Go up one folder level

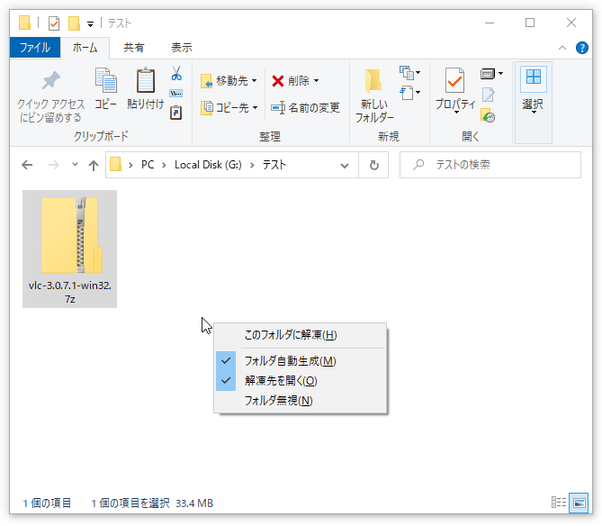coord(93,165)
